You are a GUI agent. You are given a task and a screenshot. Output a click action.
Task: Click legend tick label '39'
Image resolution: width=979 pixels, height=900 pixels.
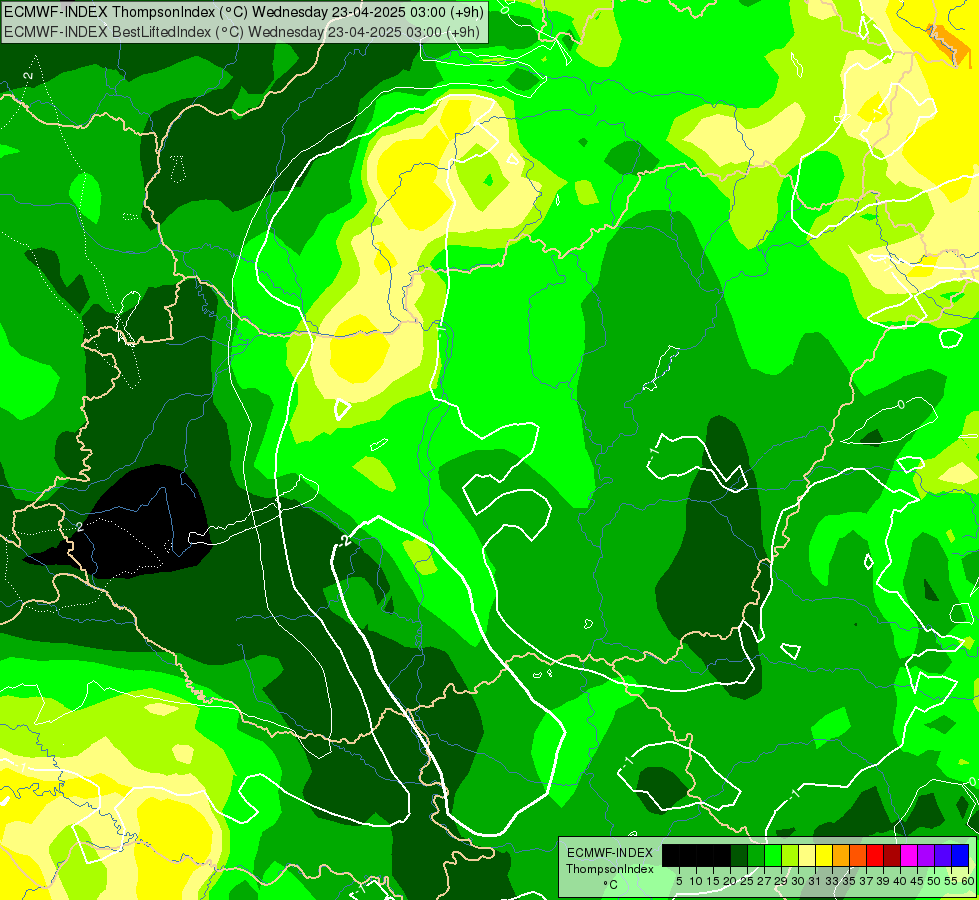[x=883, y=881]
